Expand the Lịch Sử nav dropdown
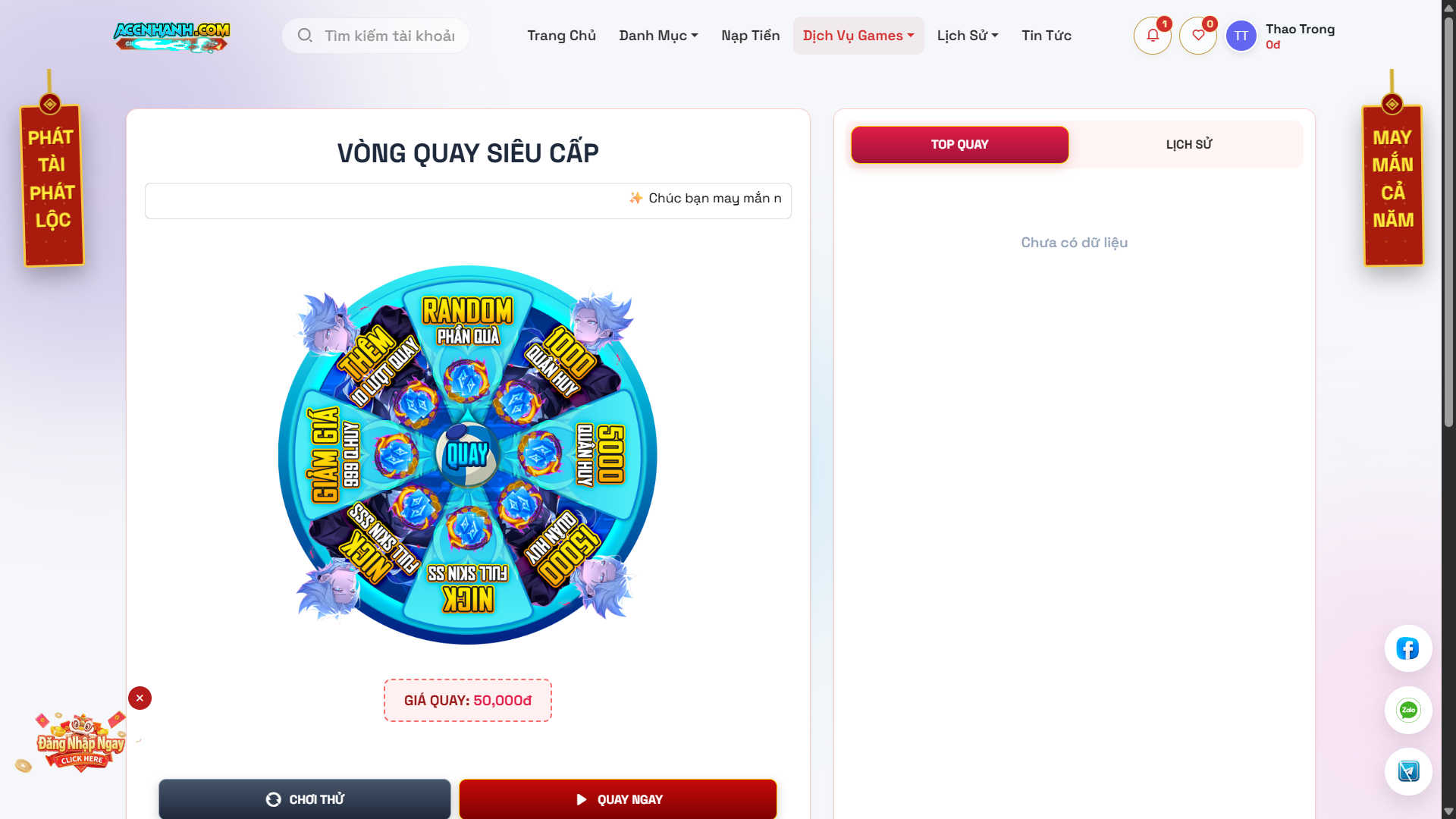The width and height of the screenshot is (1456, 819). [968, 36]
